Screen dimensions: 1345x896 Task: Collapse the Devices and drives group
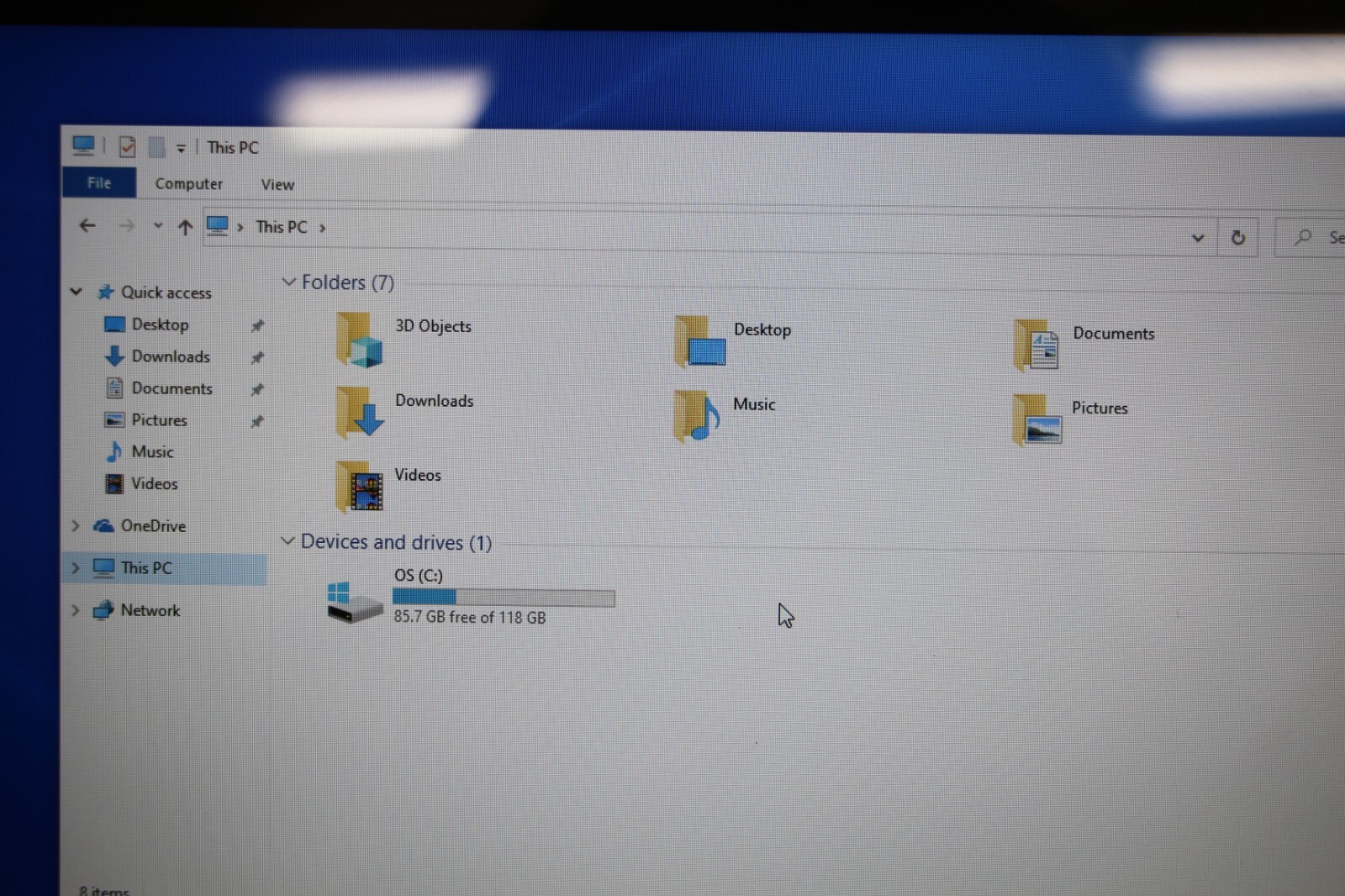[287, 540]
